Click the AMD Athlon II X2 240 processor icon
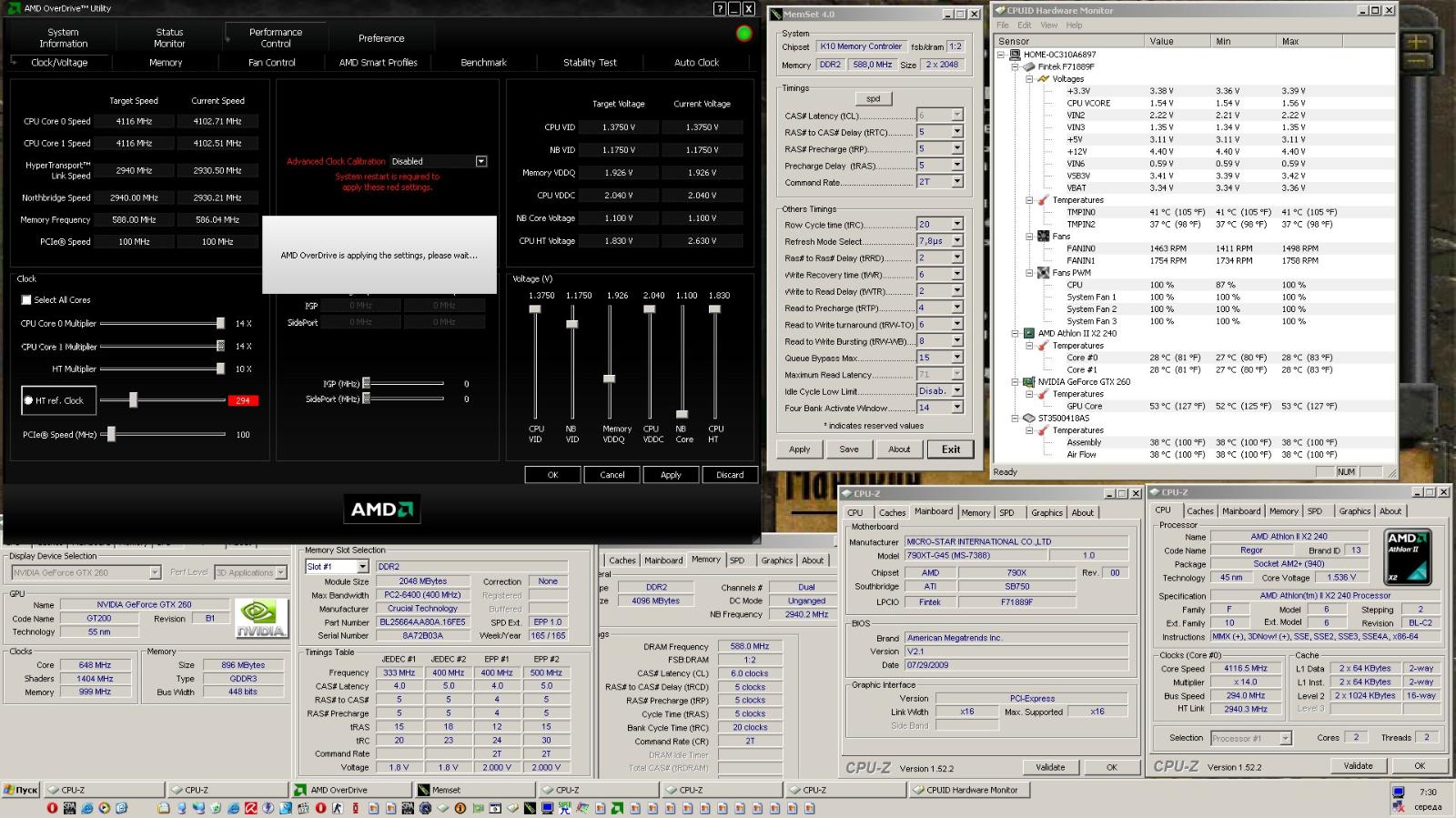1456x818 pixels. click(1029, 333)
